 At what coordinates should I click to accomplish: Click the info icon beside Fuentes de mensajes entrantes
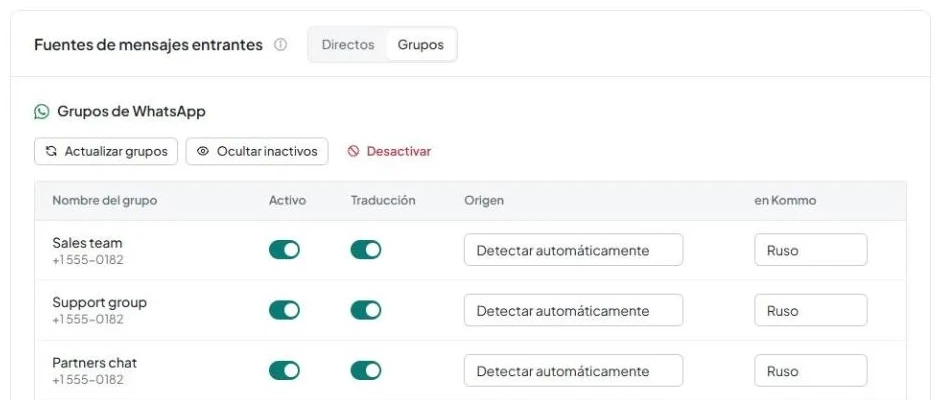click(x=280, y=45)
